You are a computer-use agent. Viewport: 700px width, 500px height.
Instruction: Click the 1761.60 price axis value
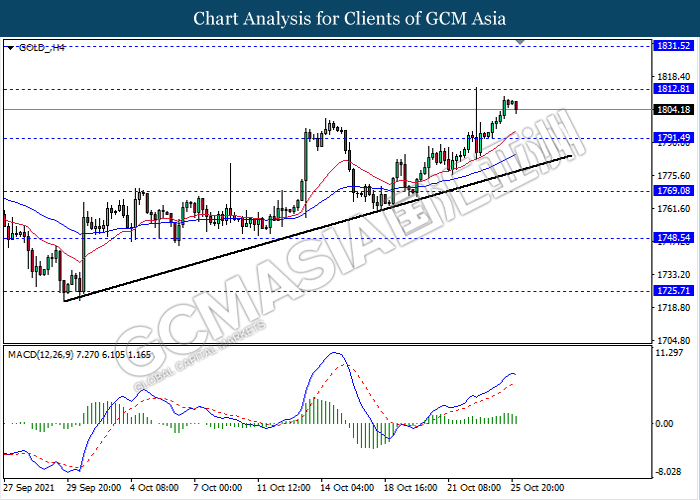click(x=673, y=208)
